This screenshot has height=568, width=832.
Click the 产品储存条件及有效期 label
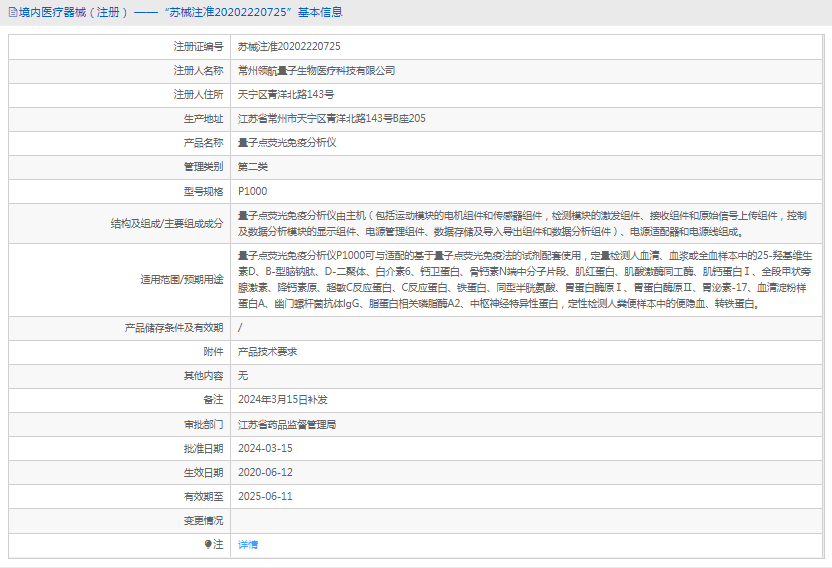coord(174,328)
